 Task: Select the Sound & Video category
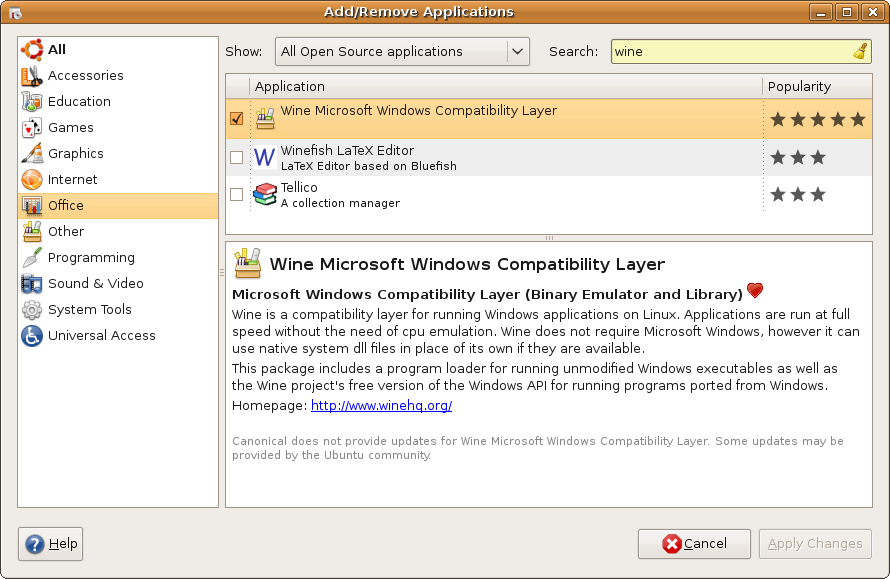tap(118, 283)
